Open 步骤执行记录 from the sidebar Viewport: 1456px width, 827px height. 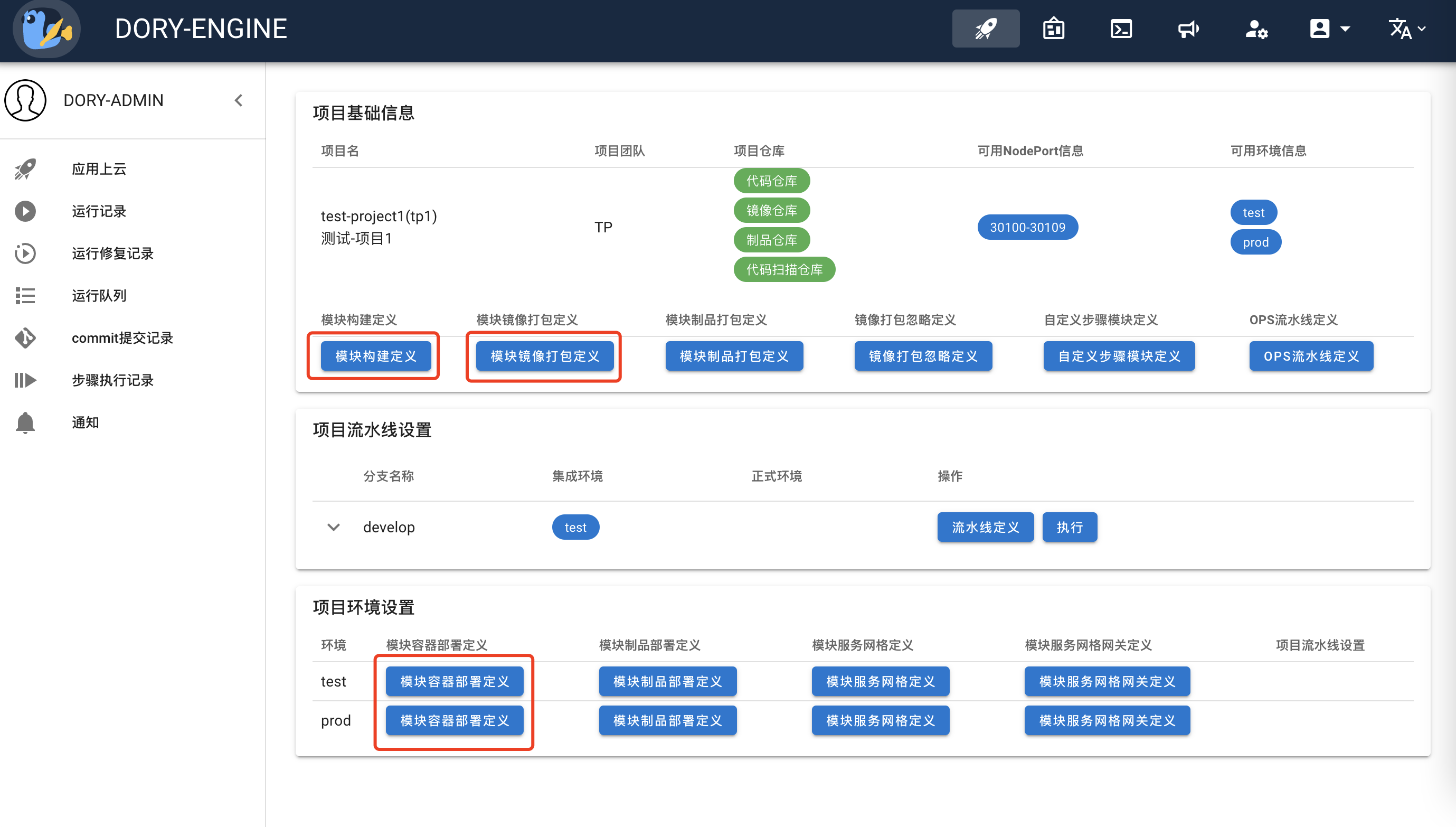[x=112, y=380]
